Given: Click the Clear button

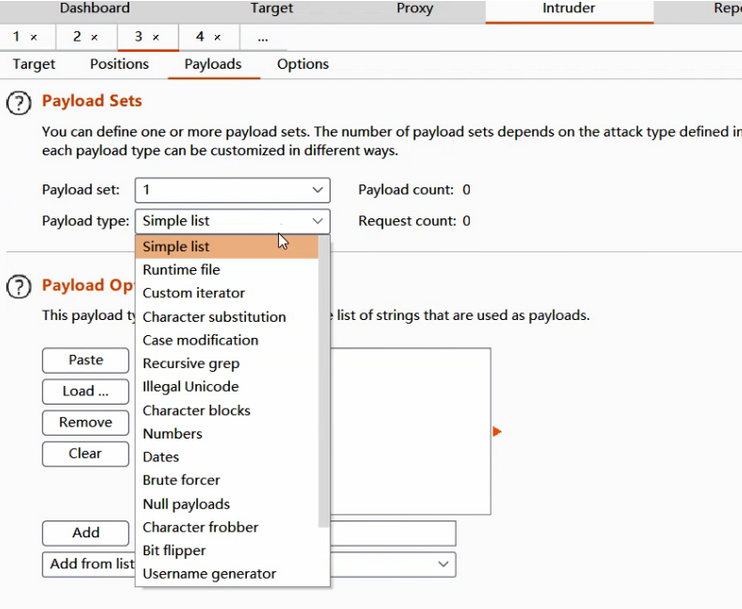Looking at the screenshot, I should point(86,453).
